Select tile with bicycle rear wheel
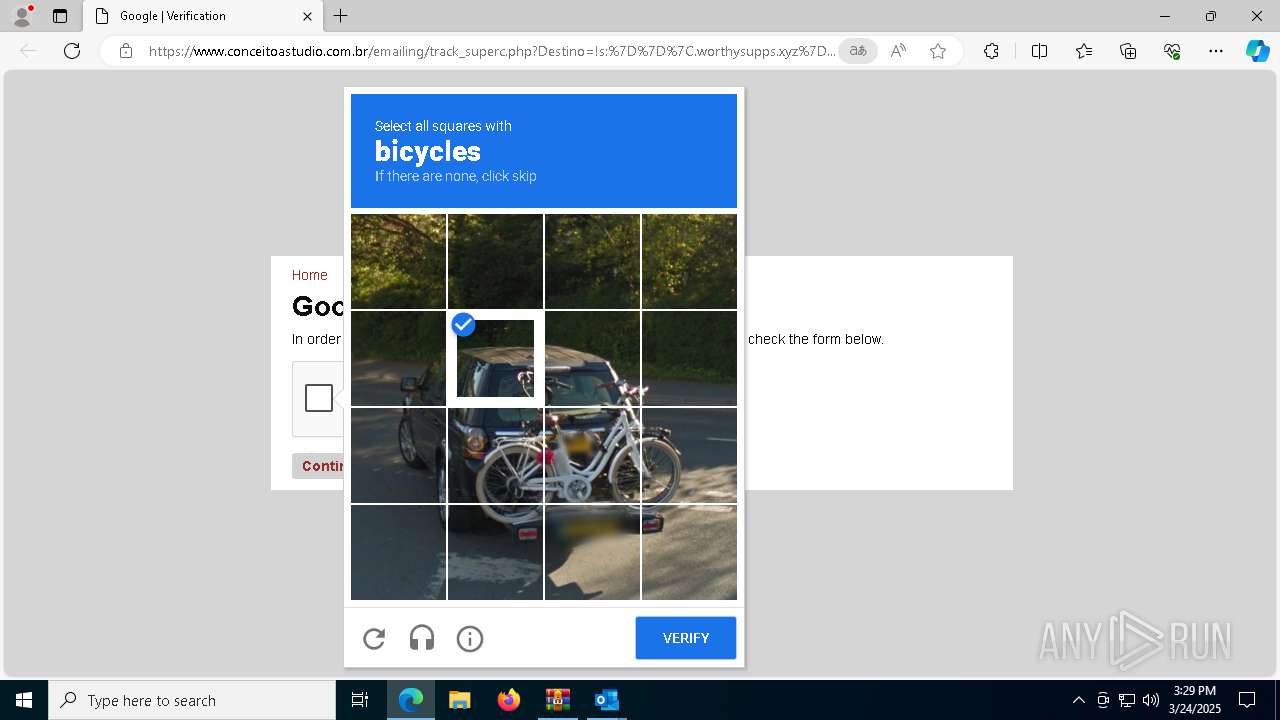 click(495, 455)
